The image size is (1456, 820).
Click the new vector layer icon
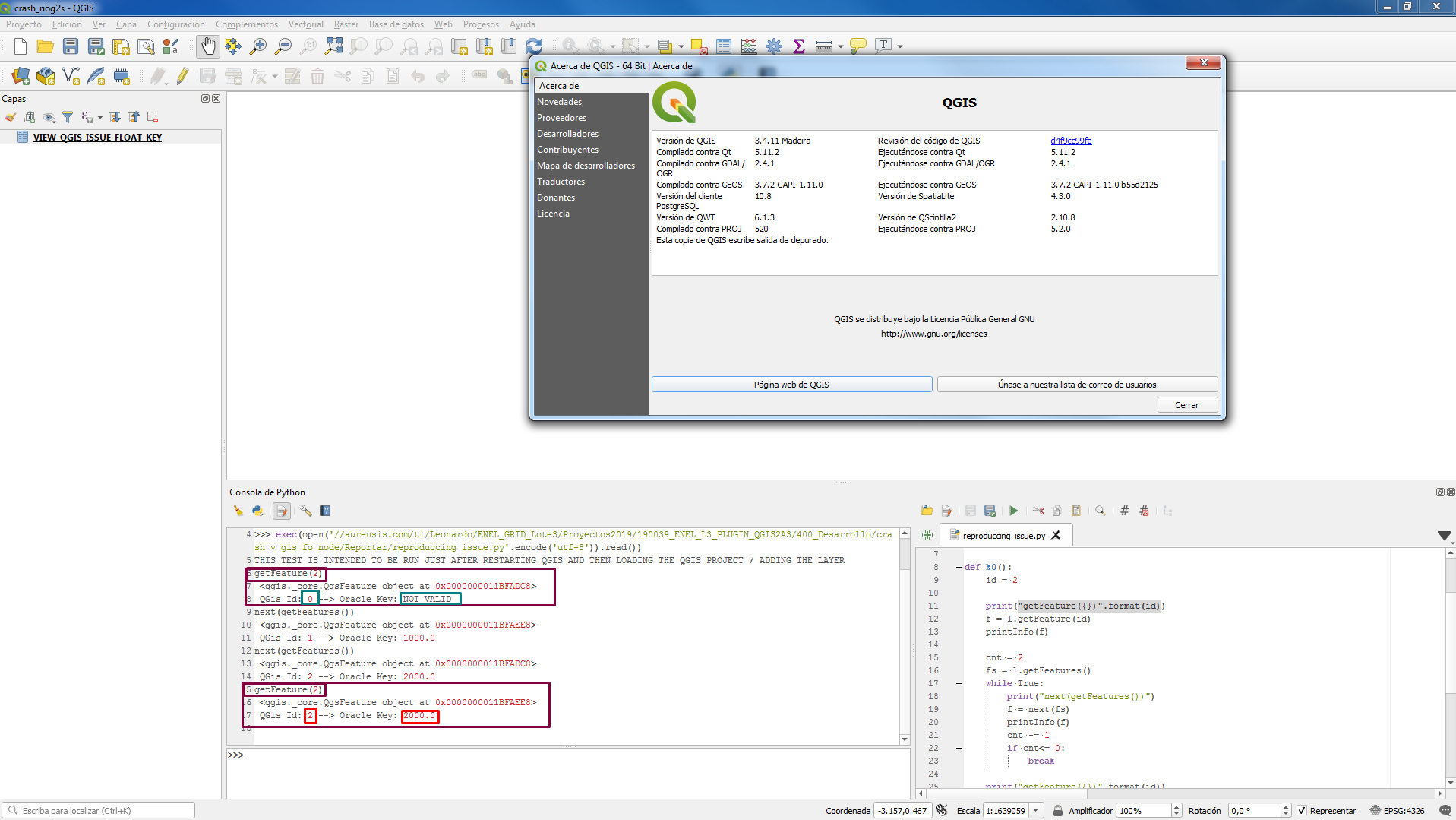[x=71, y=76]
